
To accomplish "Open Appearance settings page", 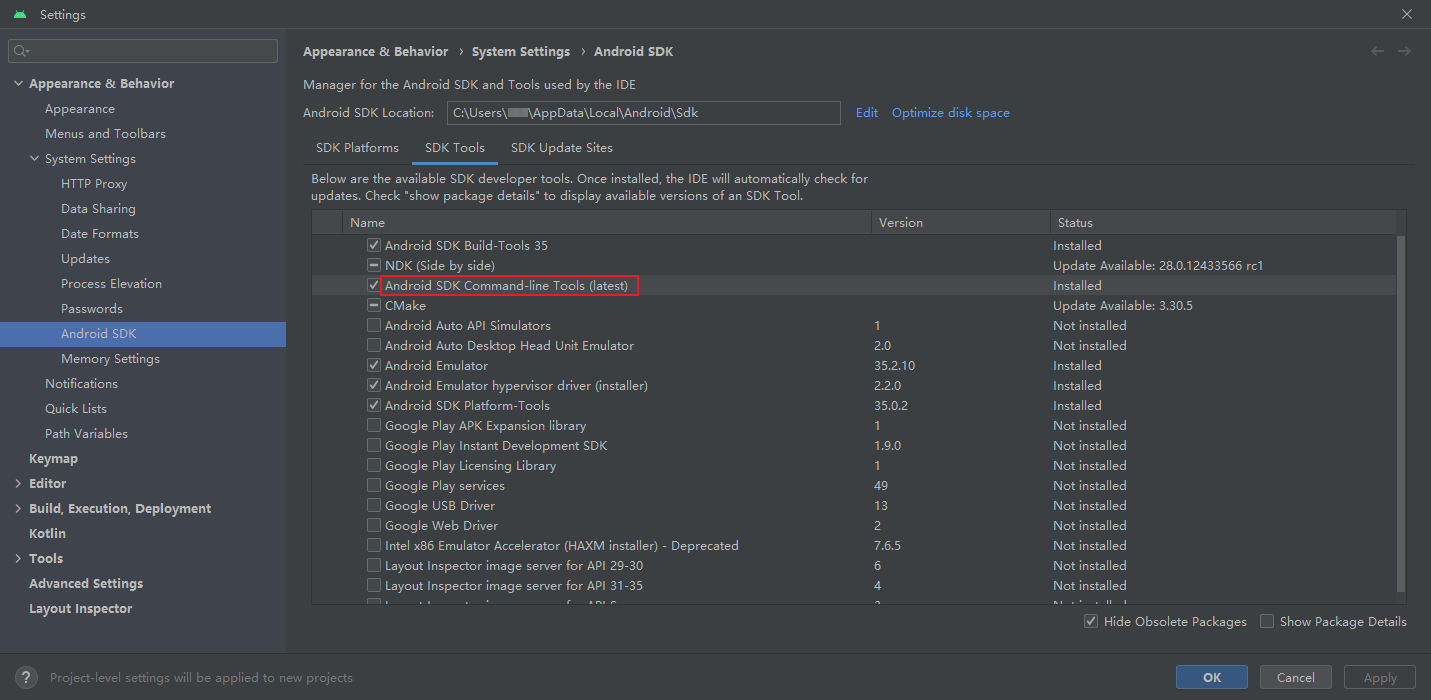I will pyautogui.click(x=80, y=108).
